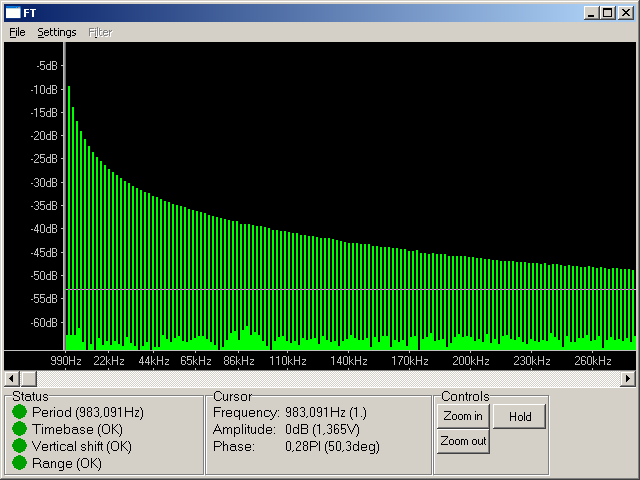Screen dimensions: 640x480
Task: Click the 110kHz frequency axis label
Action: (288, 360)
